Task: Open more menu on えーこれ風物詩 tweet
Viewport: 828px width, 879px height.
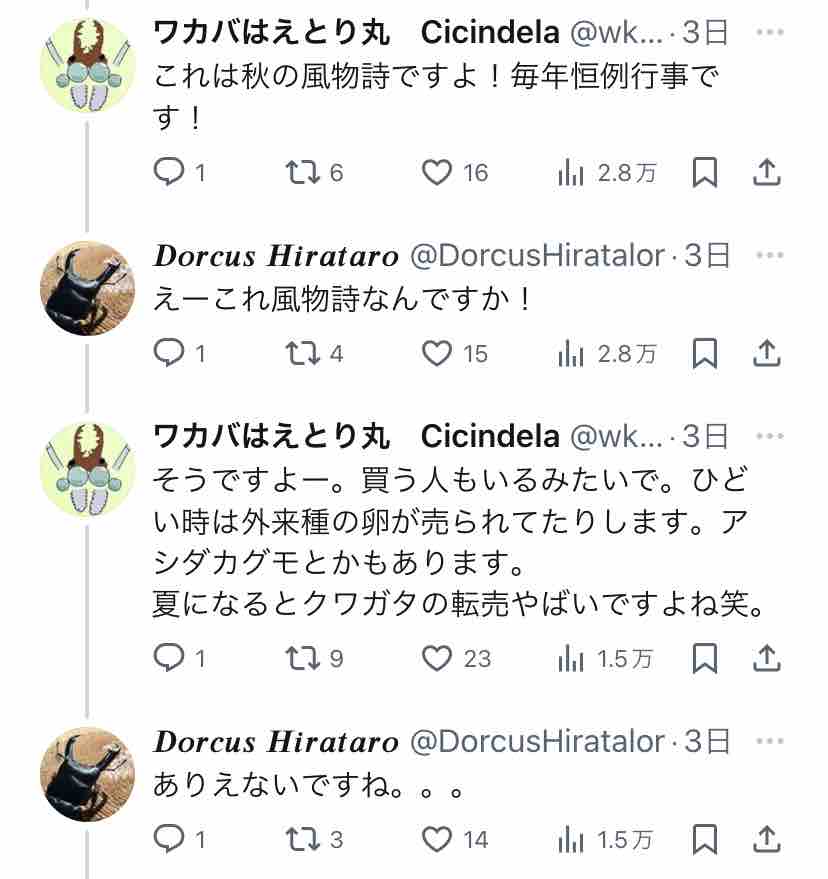Action: (x=769, y=256)
